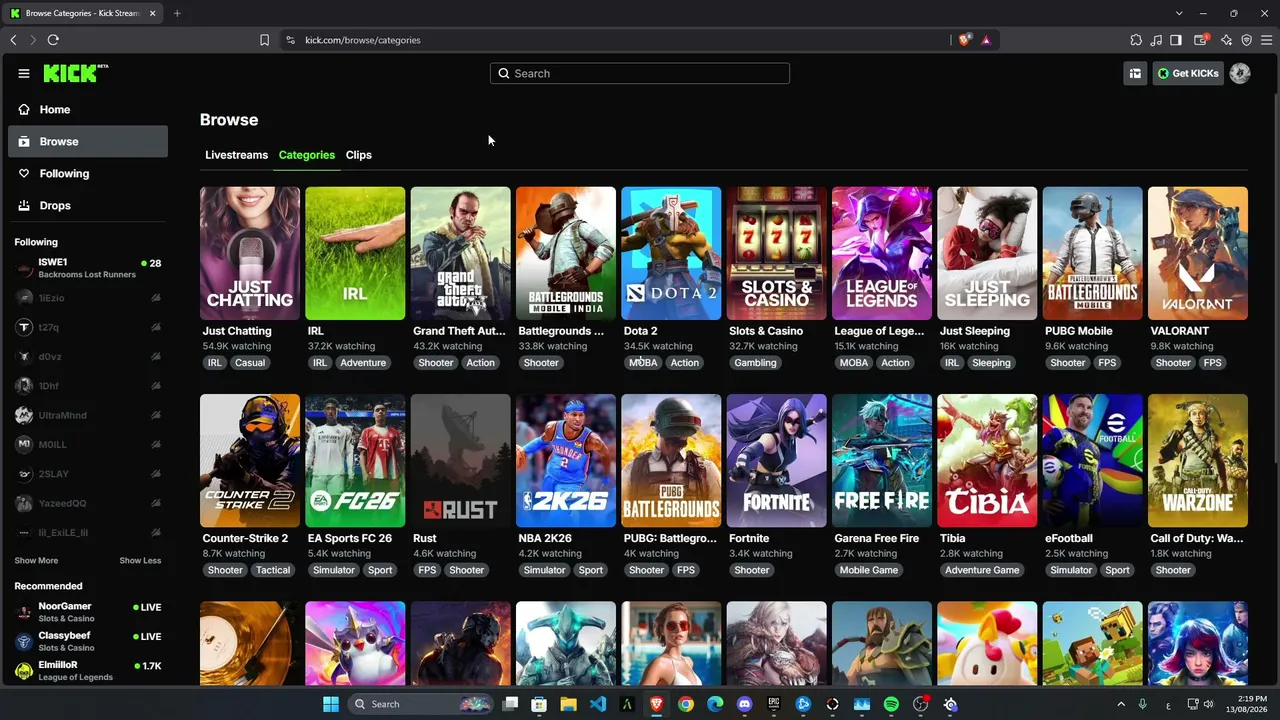
Task: Toggle notifications for lil_ExiLE_lil in Following
Action: [x=156, y=533]
